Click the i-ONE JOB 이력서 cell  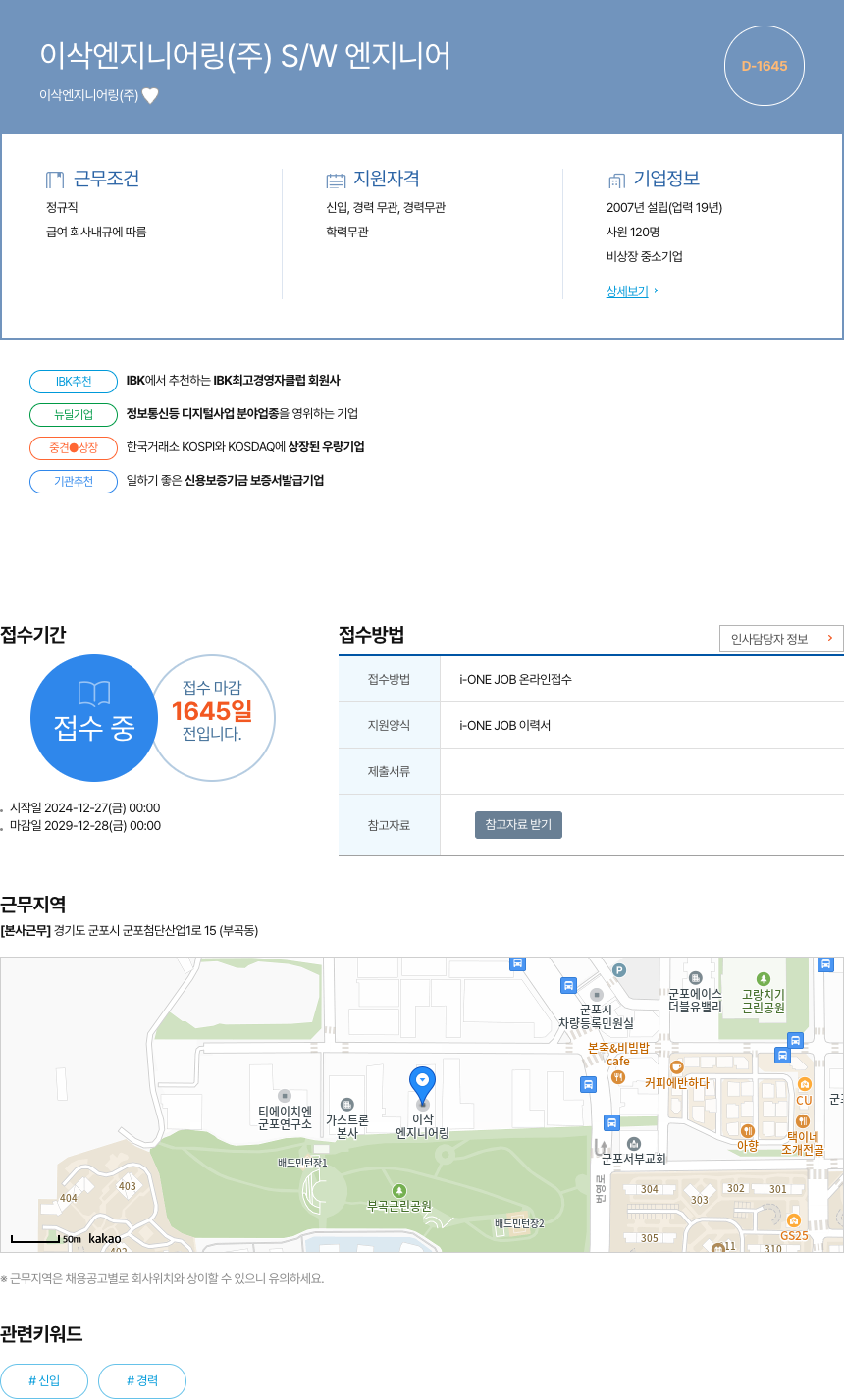[642, 725]
